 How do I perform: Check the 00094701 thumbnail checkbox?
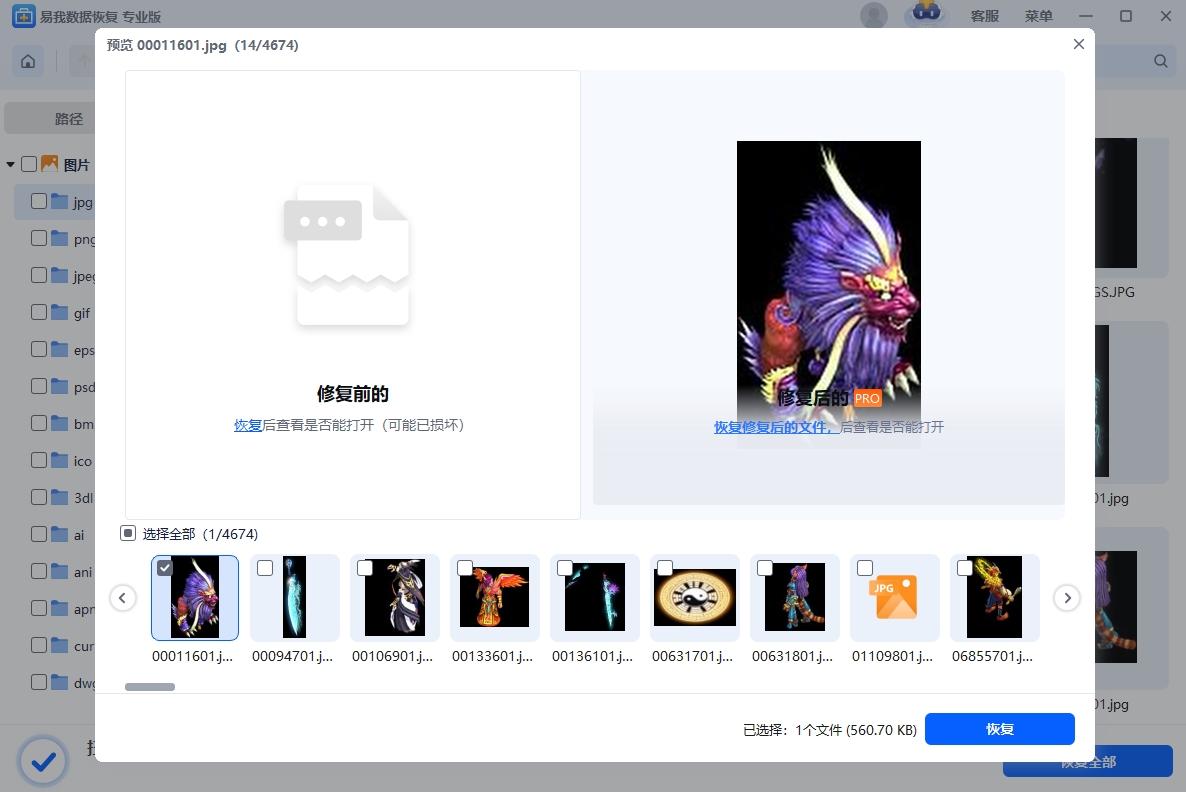(265, 567)
